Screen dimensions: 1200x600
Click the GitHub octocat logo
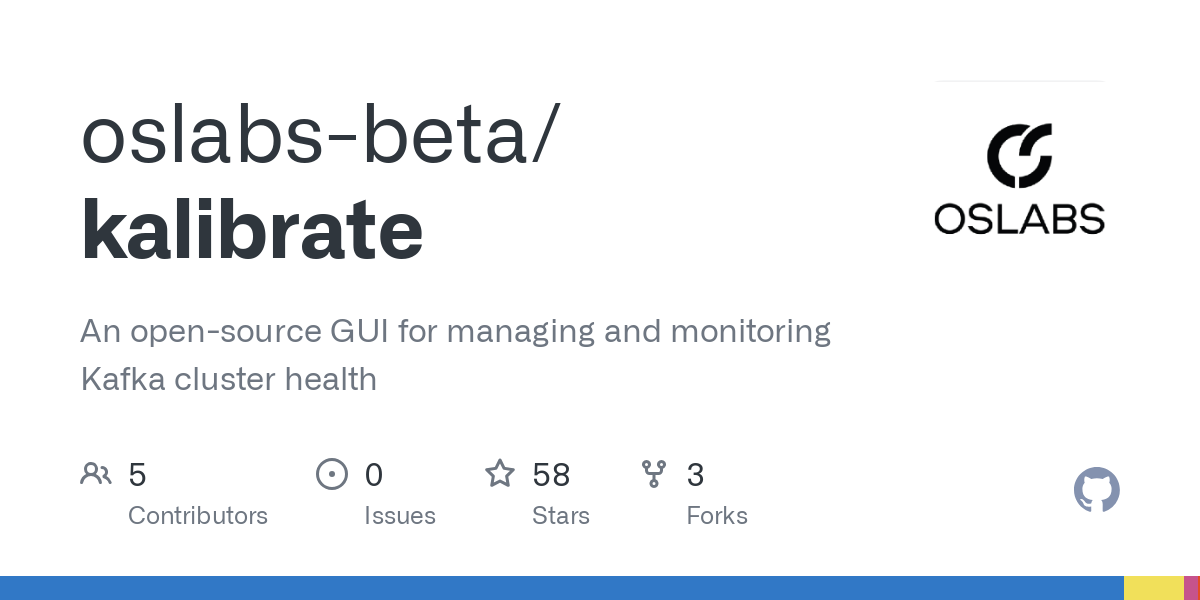pyautogui.click(x=1096, y=490)
